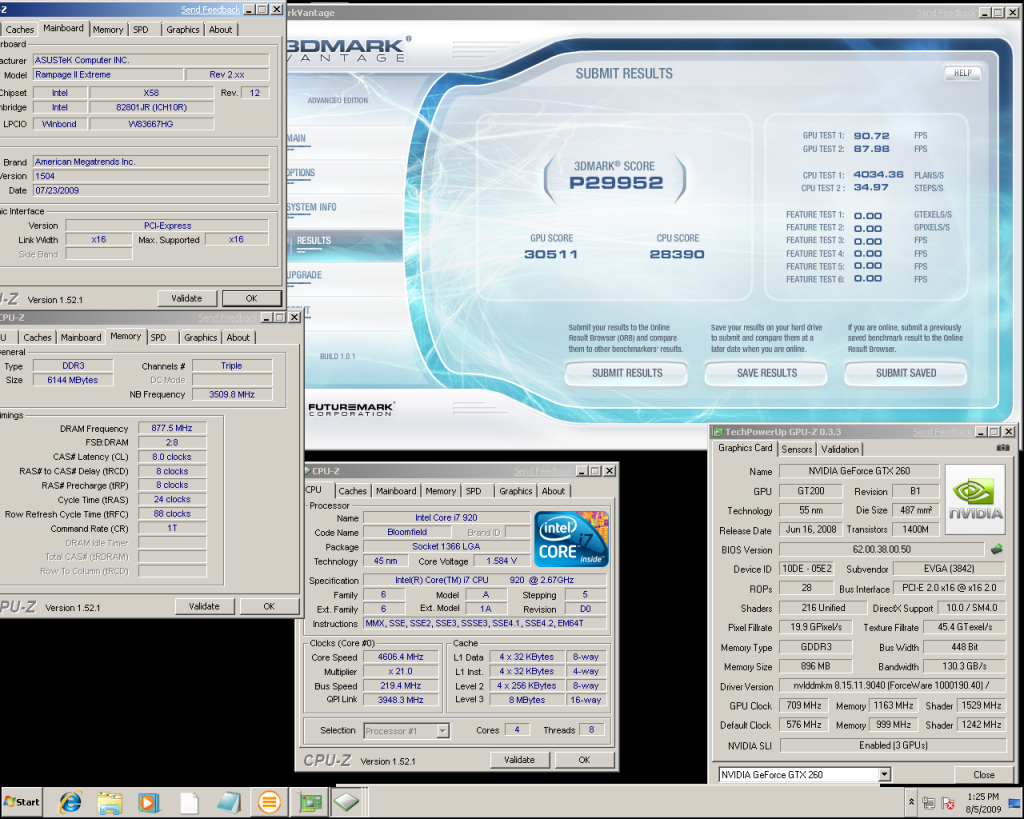Screen dimensions: 1024x819
Task: Click the Intel Core i7 logo in CPU-Z
Action: coord(571,539)
